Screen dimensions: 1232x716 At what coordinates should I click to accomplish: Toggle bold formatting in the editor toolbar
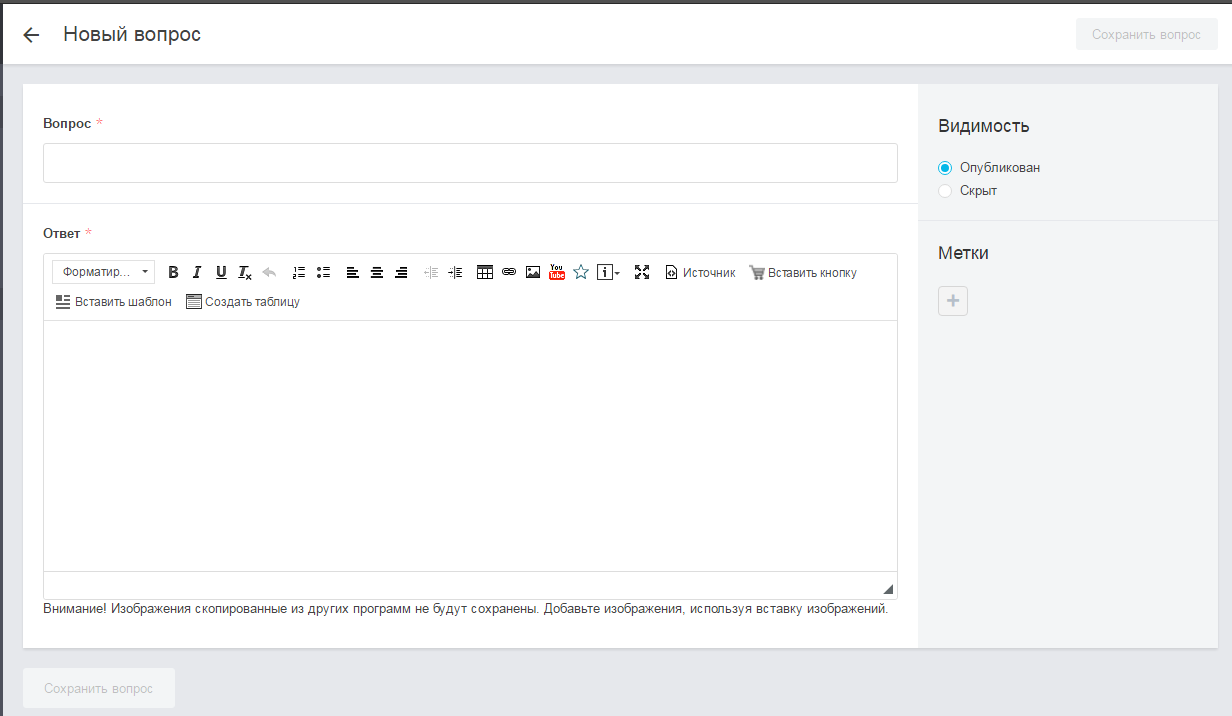click(x=173, y=272)
